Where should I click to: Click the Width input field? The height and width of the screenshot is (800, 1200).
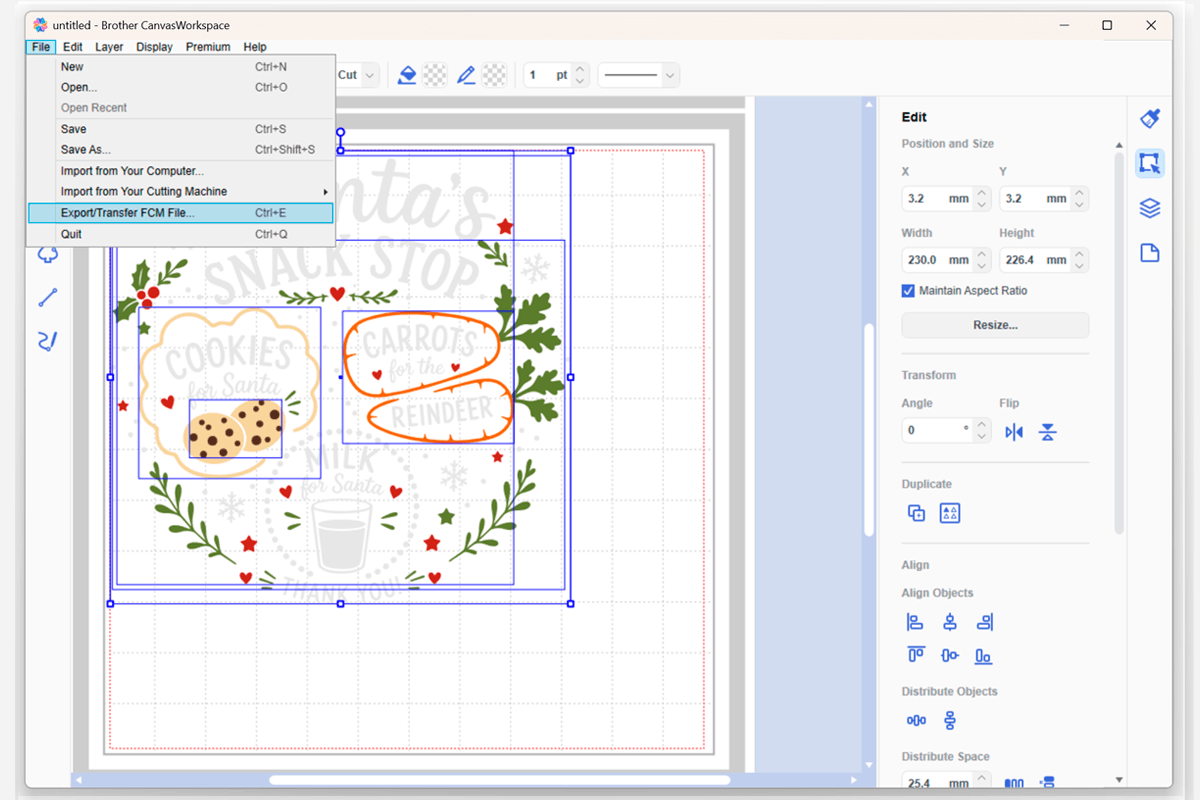(x=937, y=260)
